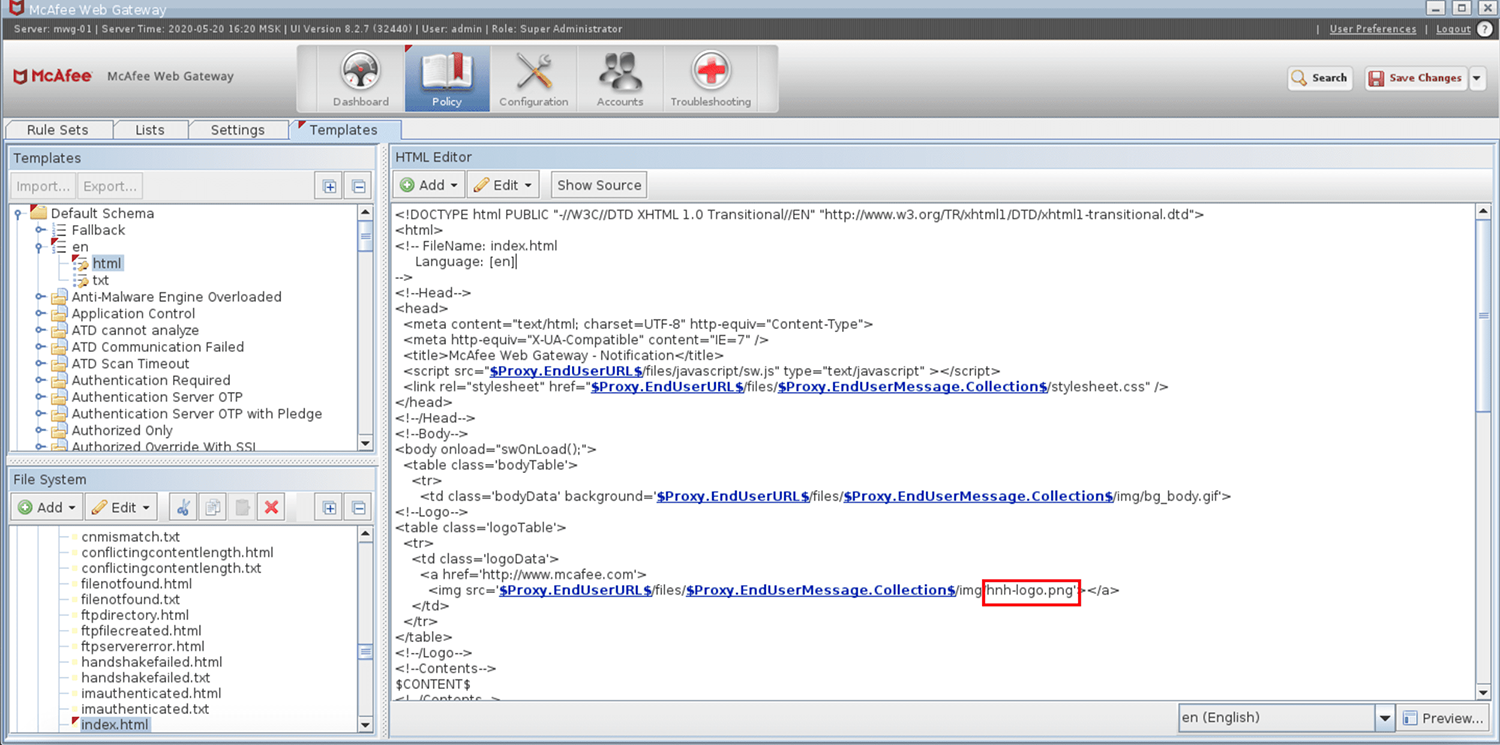Screen dimensions: 1500x745
Task: Click $Proxy.EndUserMessage.Collection$ in the img src line
Action: pyautogui.click(x=820, y=590)
